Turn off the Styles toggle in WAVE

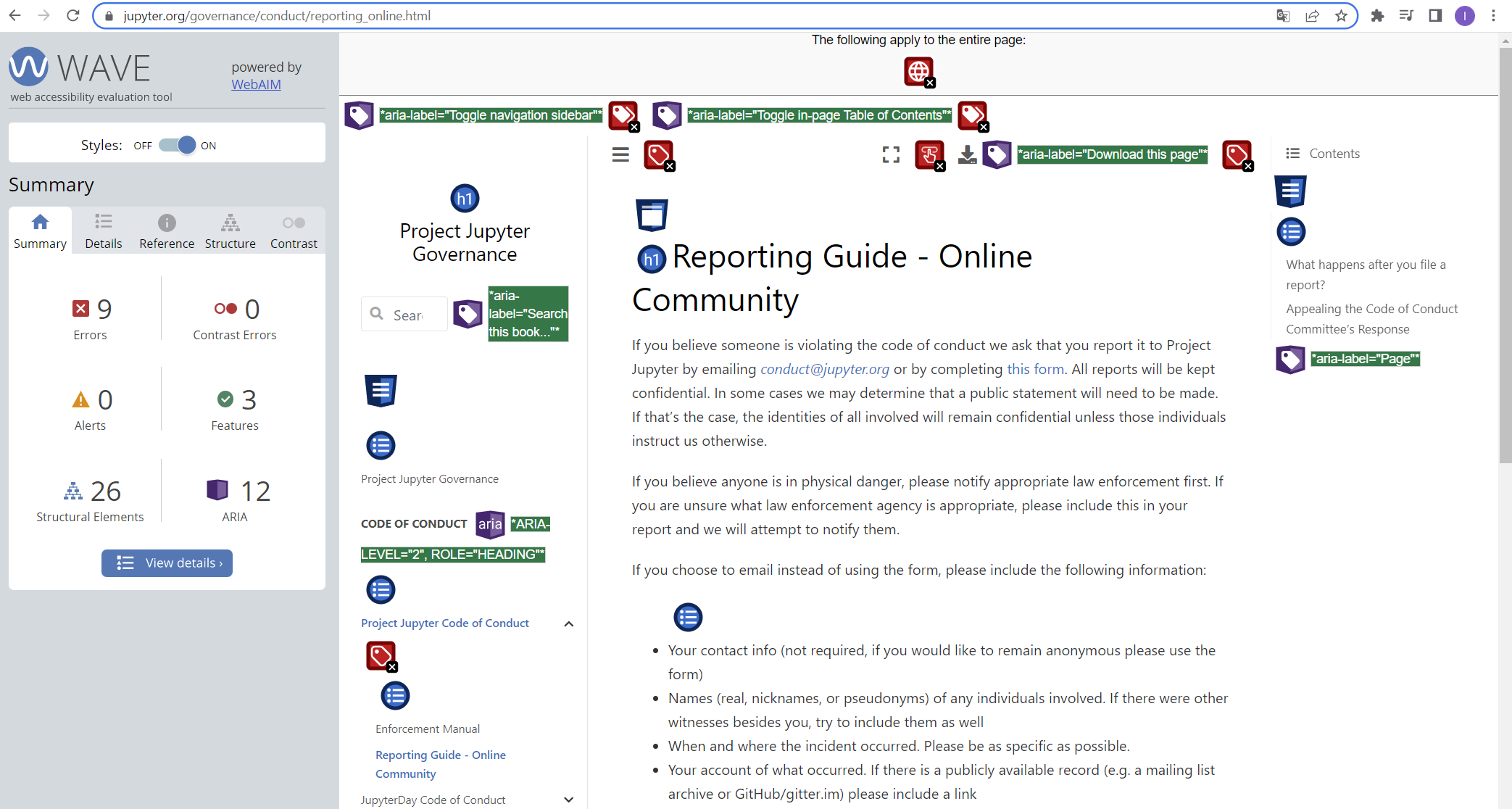[174, 145]
